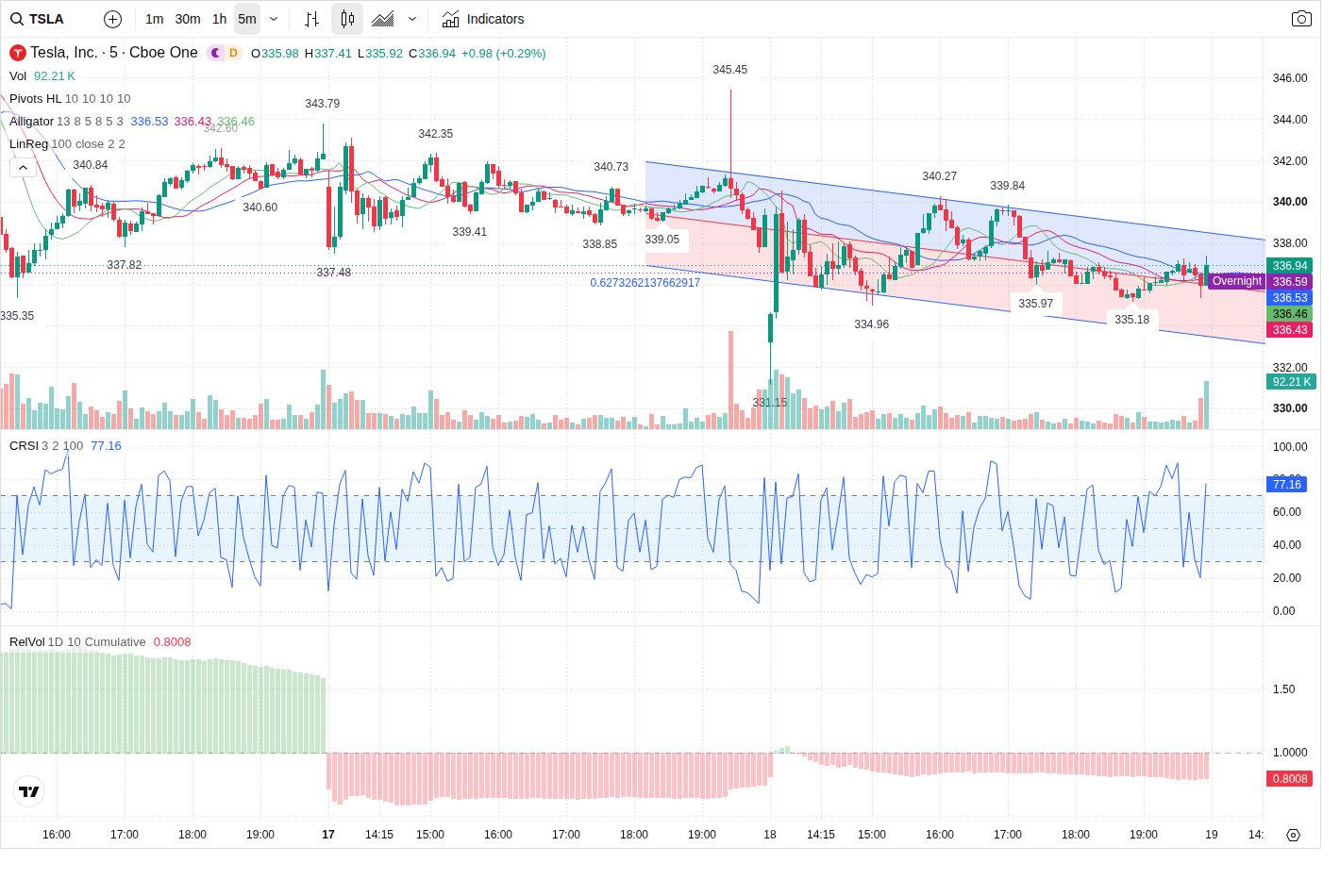1340x896 pixels.
Task: Expand the timeframe interval dropdown
Action: pos(274,19)
